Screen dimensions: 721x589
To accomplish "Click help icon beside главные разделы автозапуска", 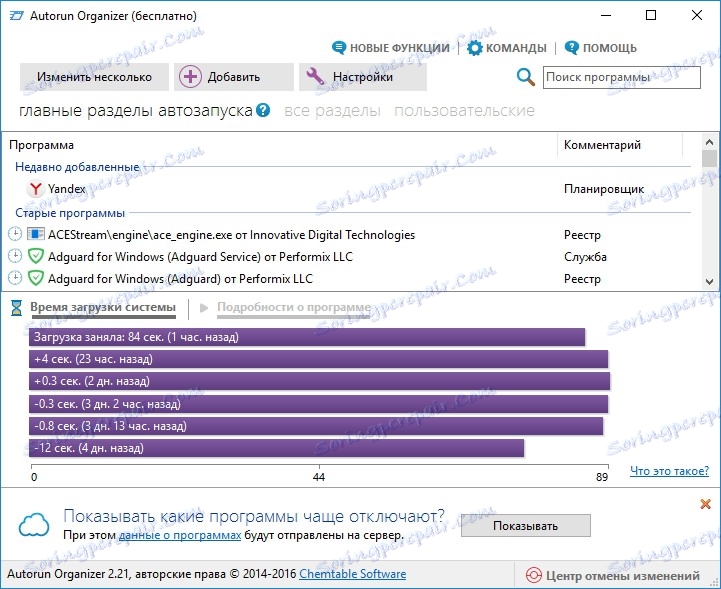I will pyautogui.click(x=263, y=110).
